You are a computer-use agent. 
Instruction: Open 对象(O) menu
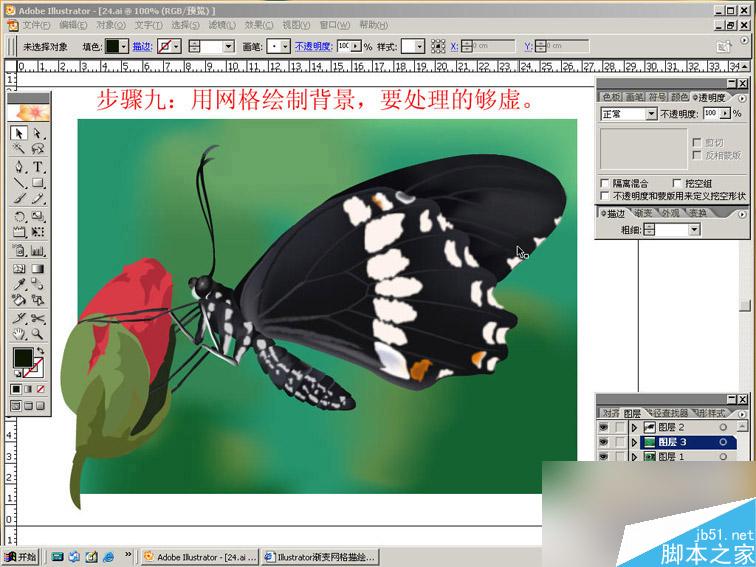(111, 25)
